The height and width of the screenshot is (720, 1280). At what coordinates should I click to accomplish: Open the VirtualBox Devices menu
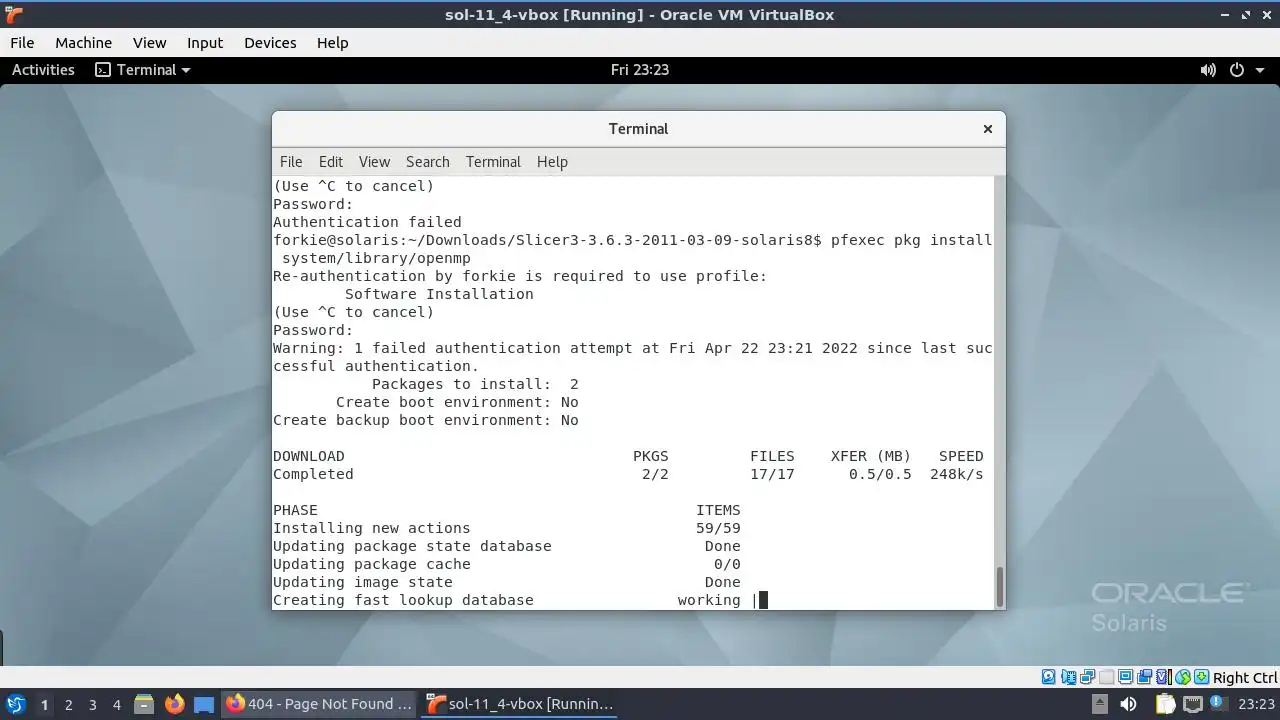270,43
